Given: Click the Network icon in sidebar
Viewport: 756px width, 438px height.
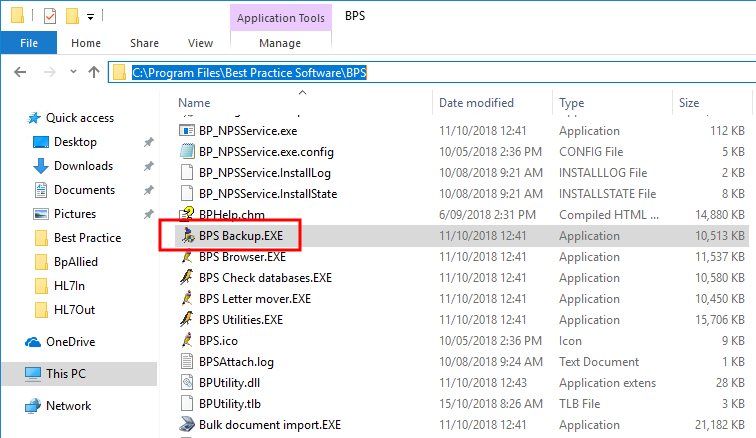Looking at the screenshot, I should pos(33,406).
